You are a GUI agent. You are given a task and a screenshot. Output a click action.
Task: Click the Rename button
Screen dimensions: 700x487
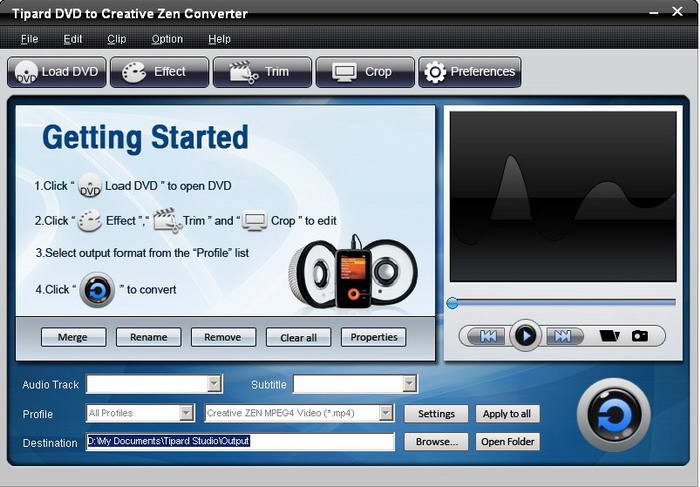coord(149,337)
